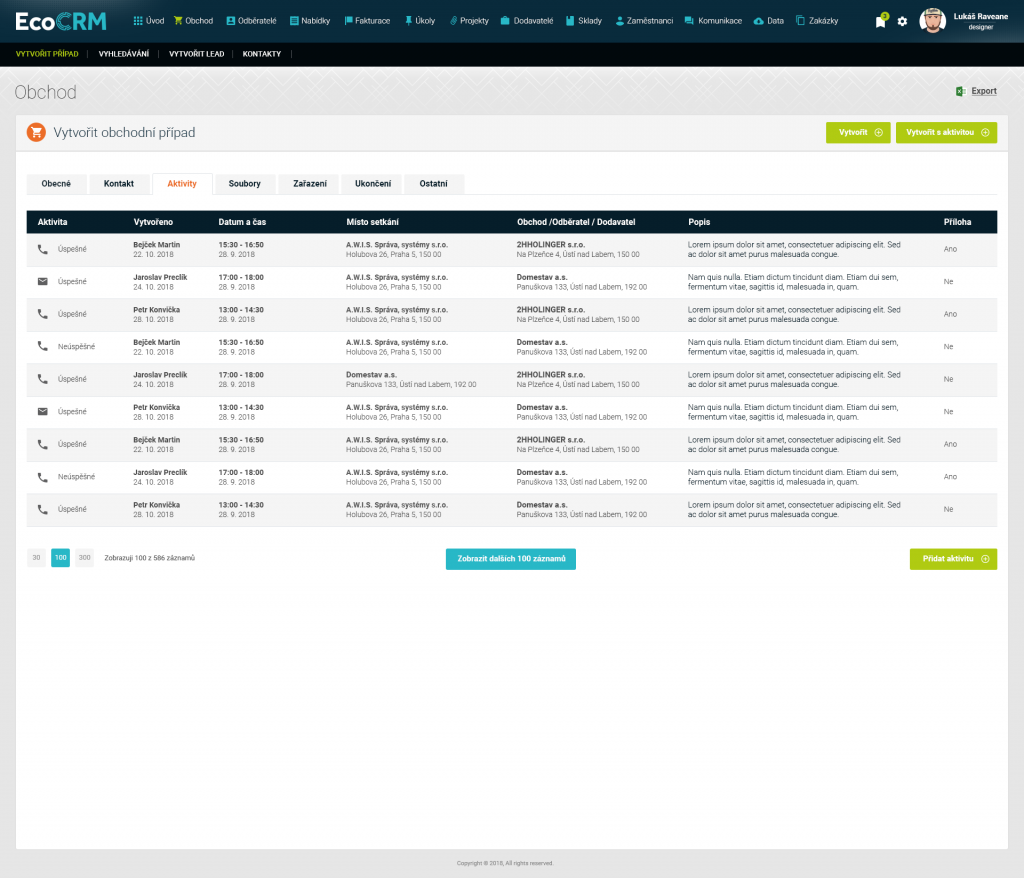Click the envelope icon in Jaroslav Preclík row

pos(42,282)
